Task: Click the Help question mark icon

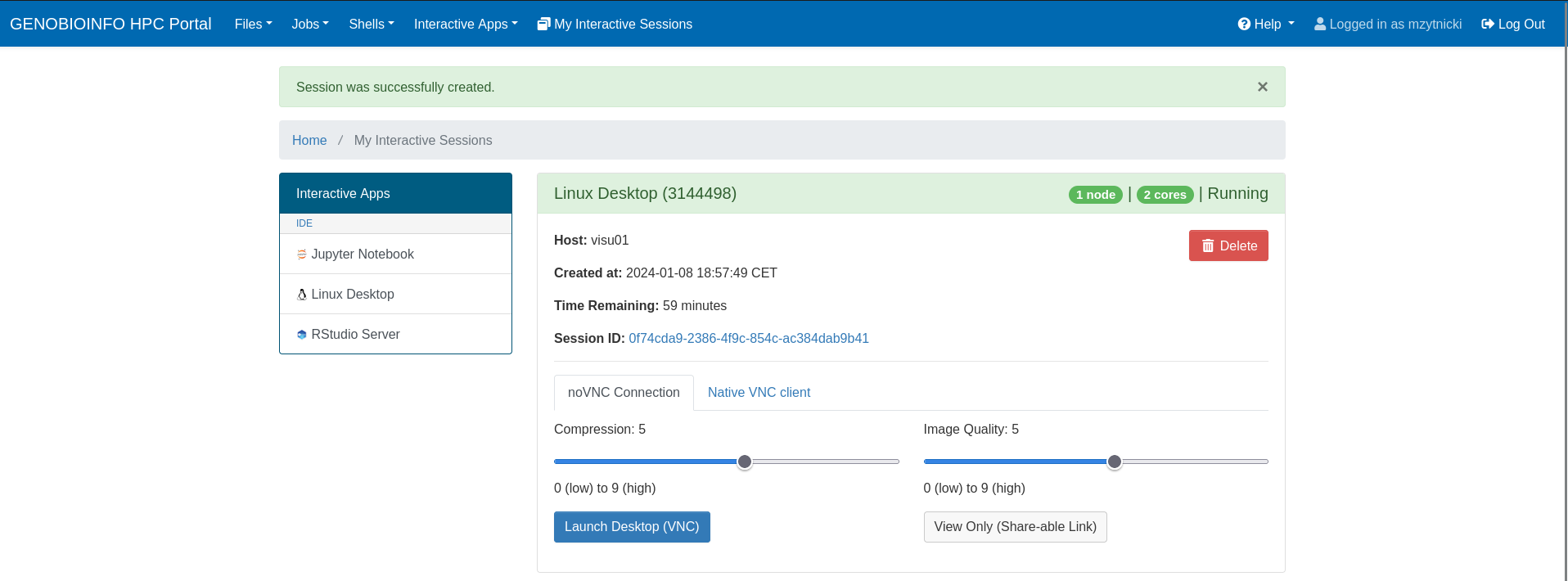Action: tap(1244, 25)
